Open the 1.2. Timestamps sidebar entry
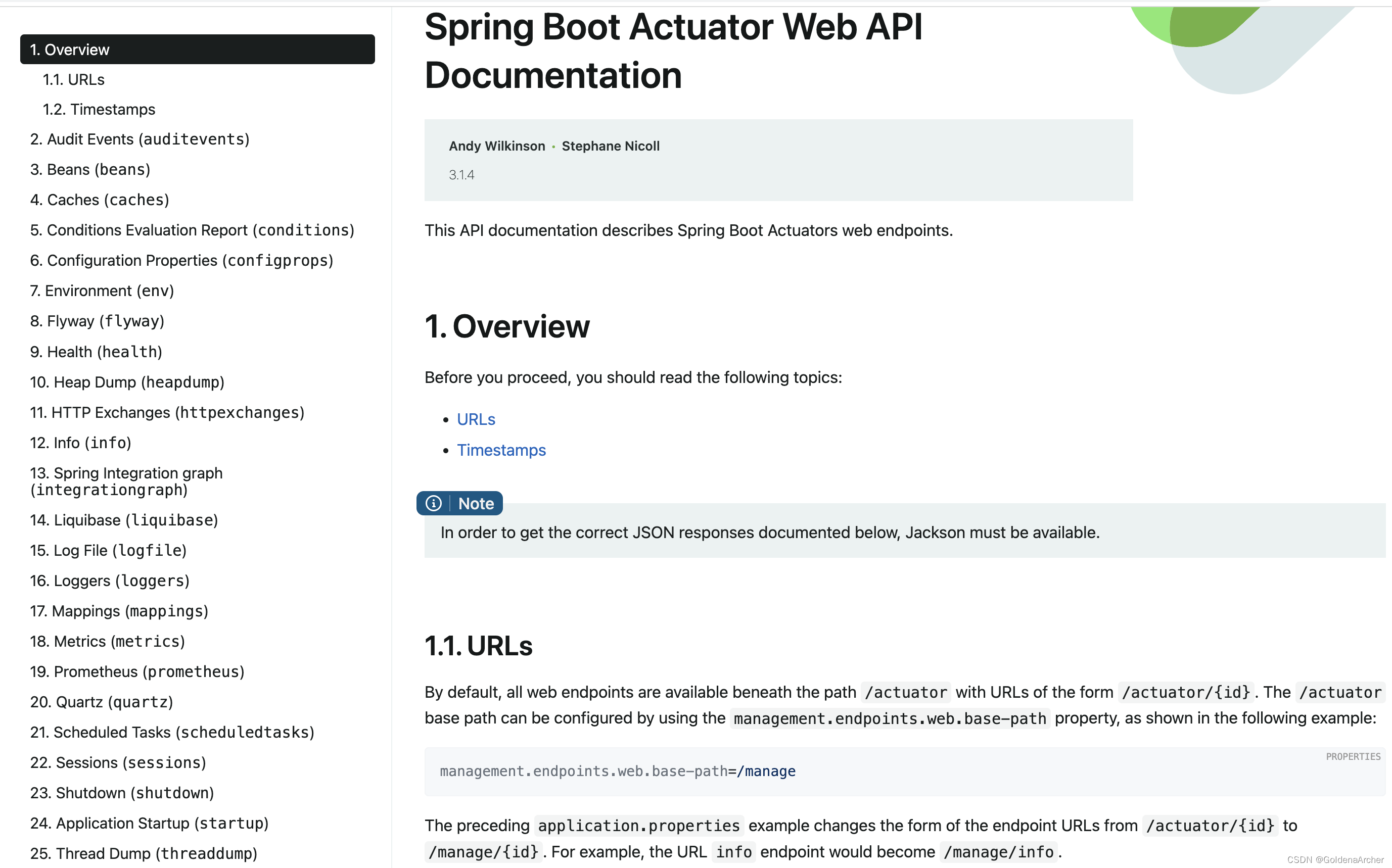The image size is (1392, 868). coord(99,109)
